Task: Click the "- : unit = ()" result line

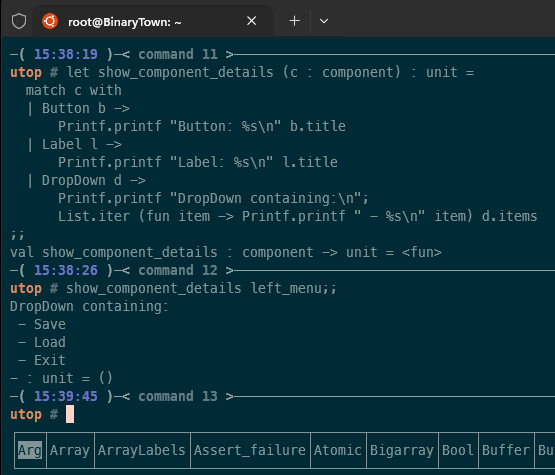Action: 61,378
